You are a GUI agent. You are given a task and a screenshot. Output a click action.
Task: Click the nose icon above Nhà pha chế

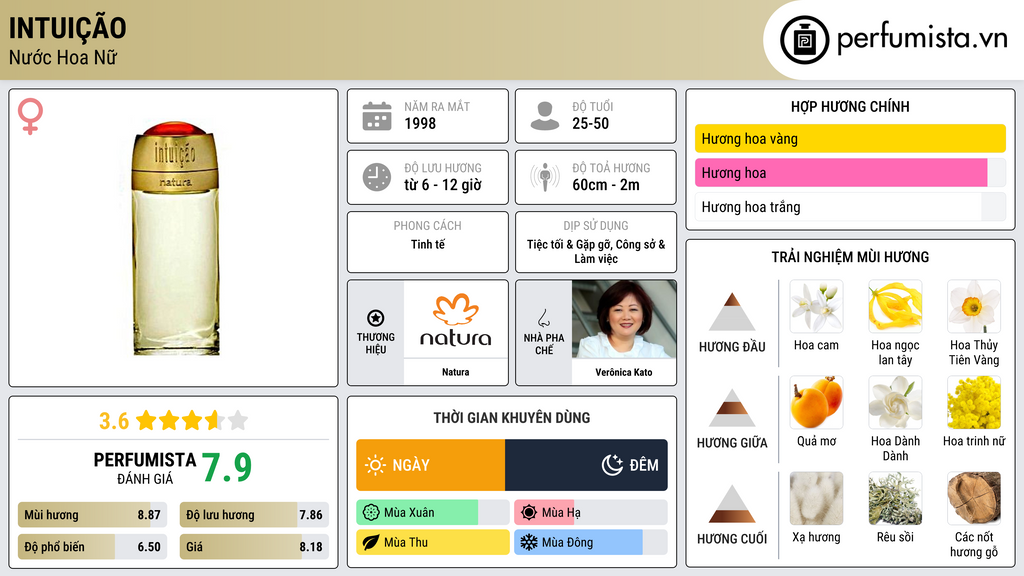[x=543, y=318]
